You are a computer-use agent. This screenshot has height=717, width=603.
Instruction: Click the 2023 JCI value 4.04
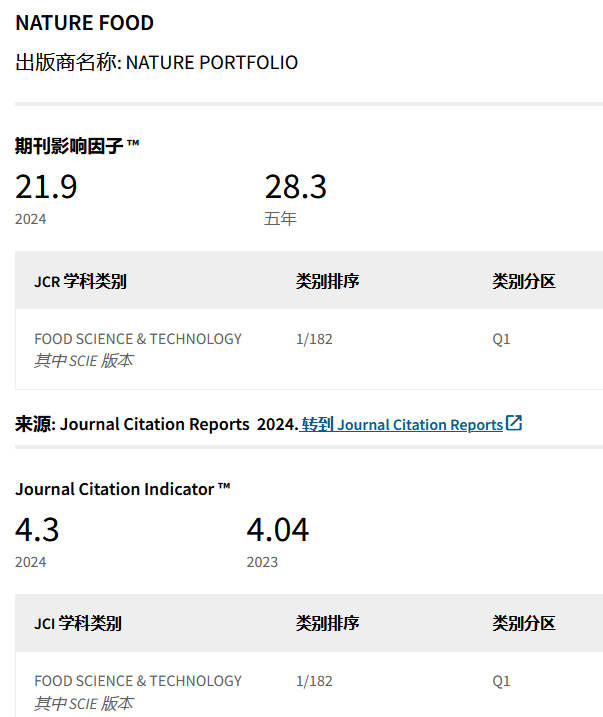(278, 529)
